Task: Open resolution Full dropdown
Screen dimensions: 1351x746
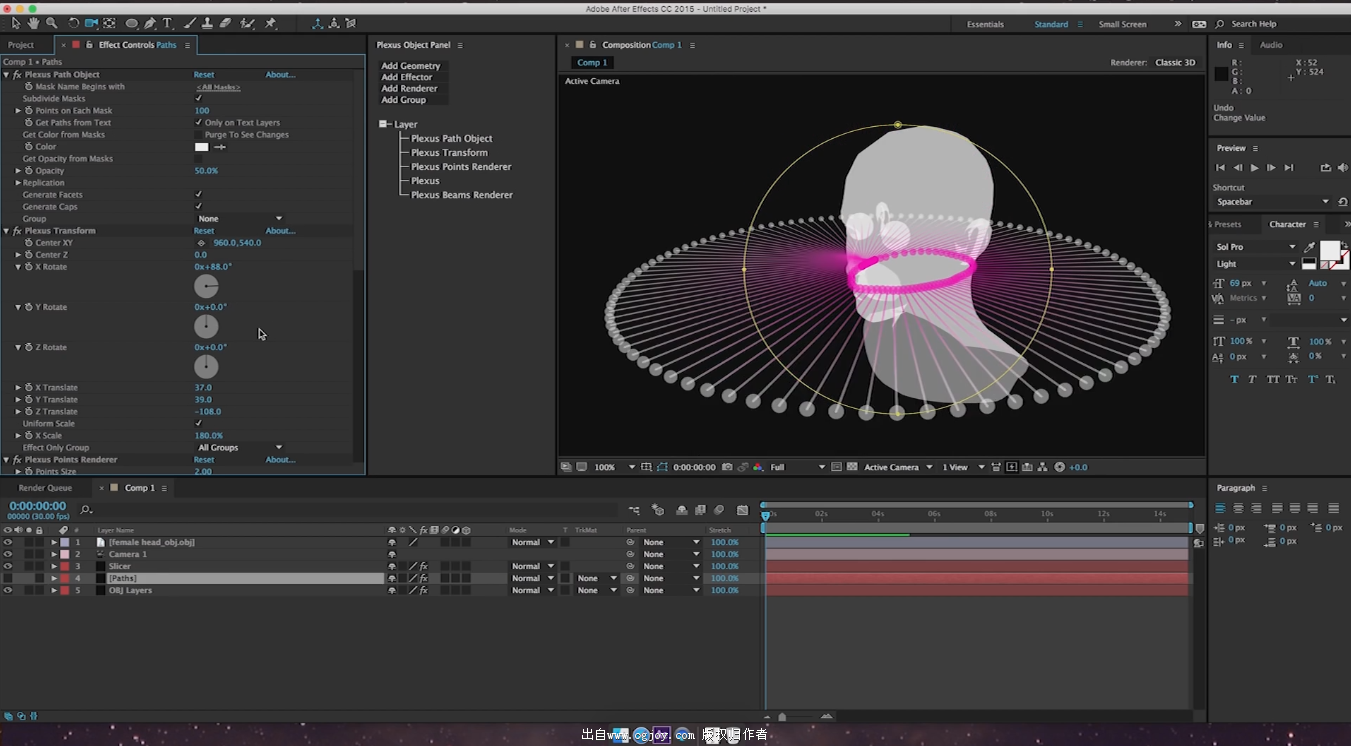Action: 797,467
